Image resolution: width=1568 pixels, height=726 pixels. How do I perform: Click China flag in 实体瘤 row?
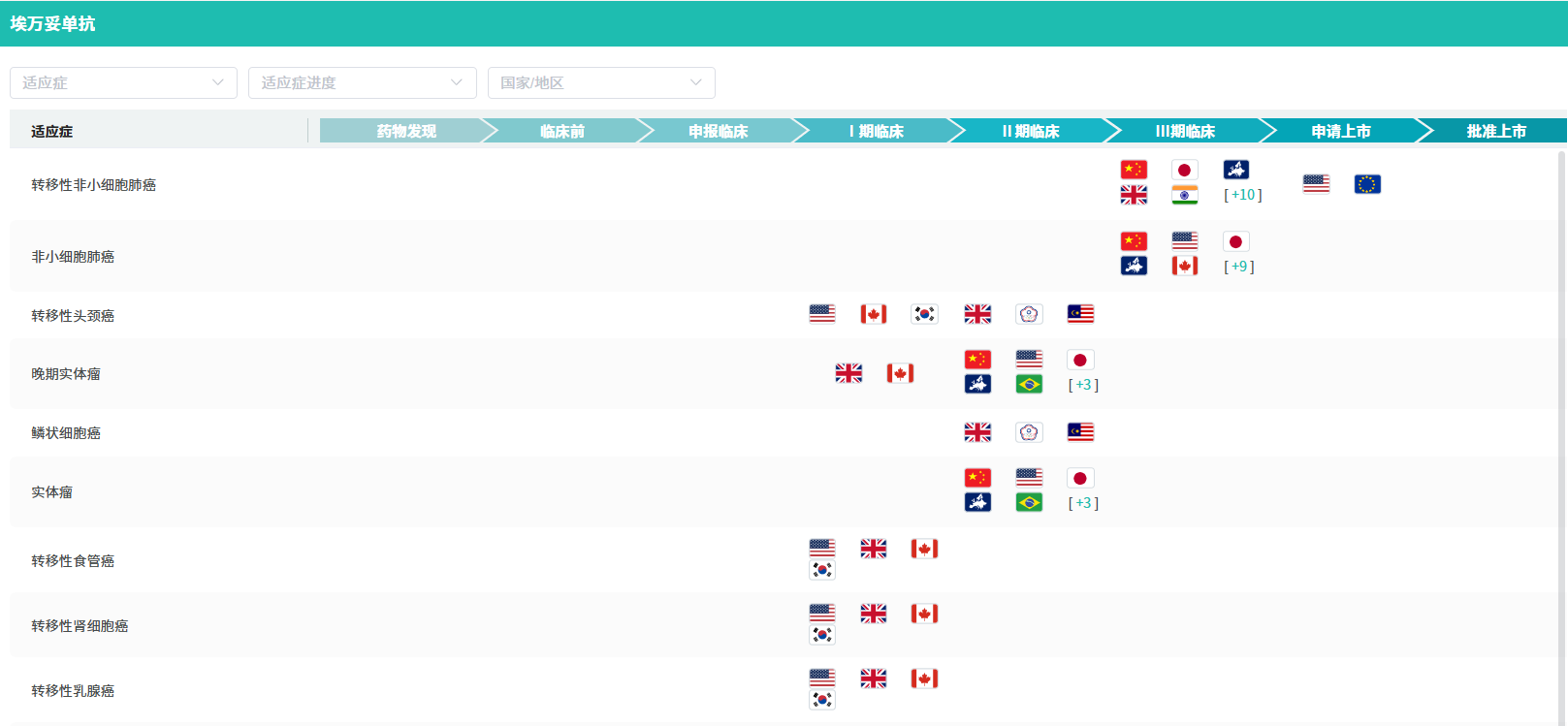977,478
